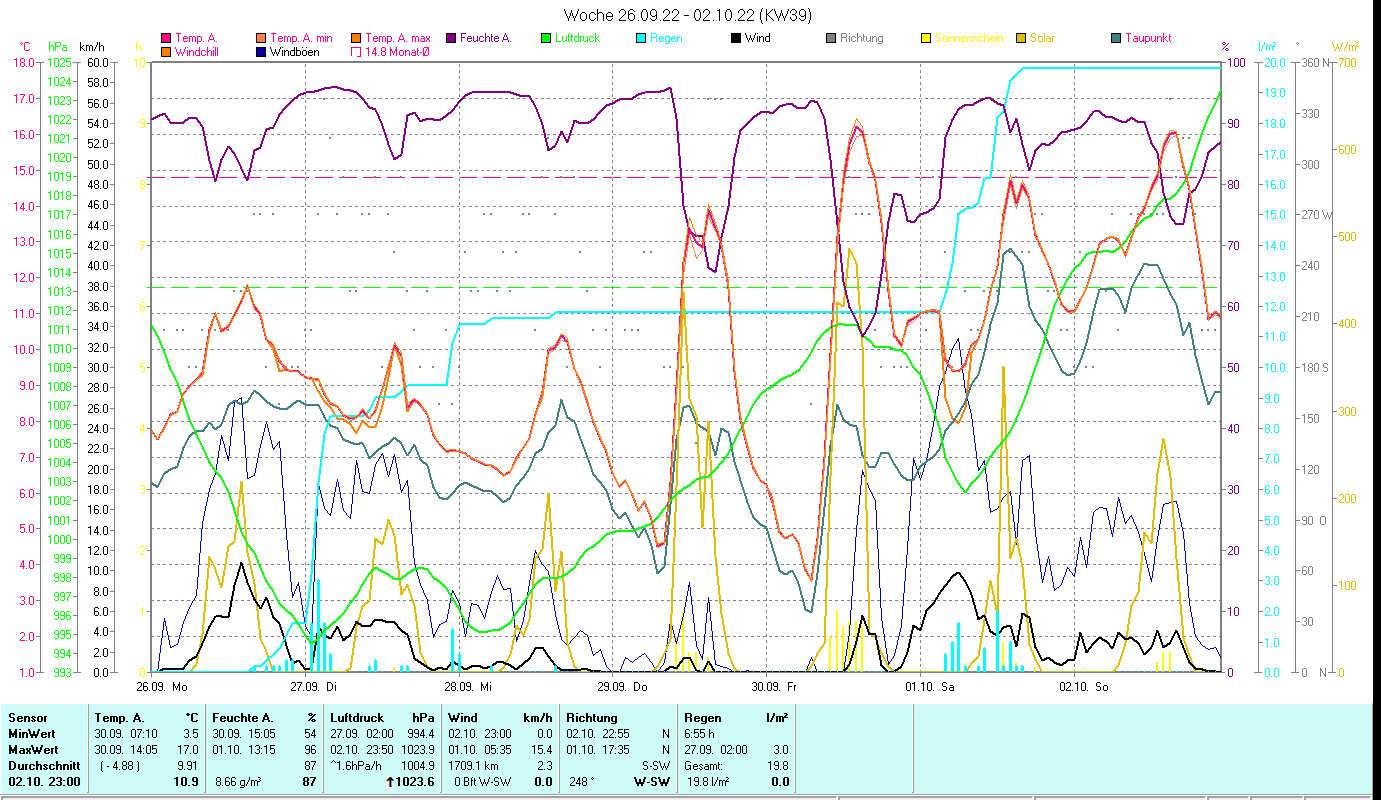Click the green Luftdruck legend swatch
This screenshot has width=1381, height=800.
point(546,38)
